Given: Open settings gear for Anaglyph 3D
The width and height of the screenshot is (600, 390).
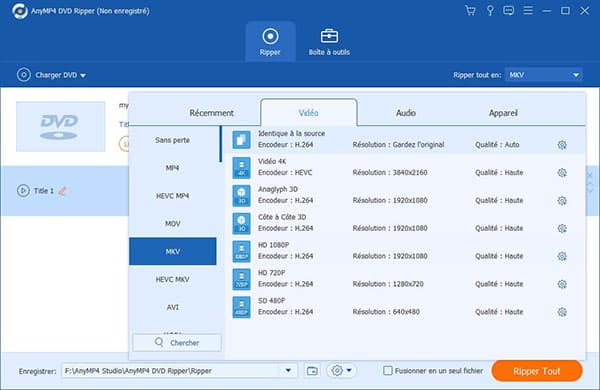Looking at the screenshot, I should click(562, 201).
